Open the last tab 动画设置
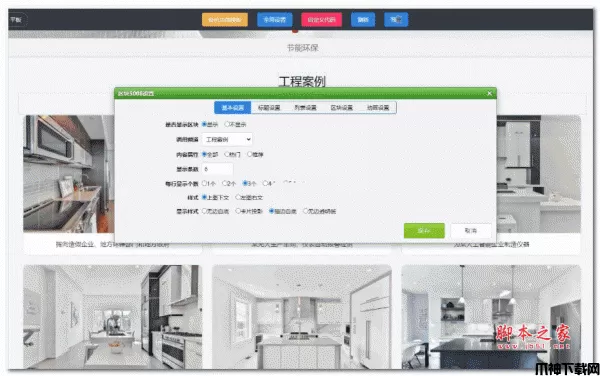600x376 pixels. 378,107
